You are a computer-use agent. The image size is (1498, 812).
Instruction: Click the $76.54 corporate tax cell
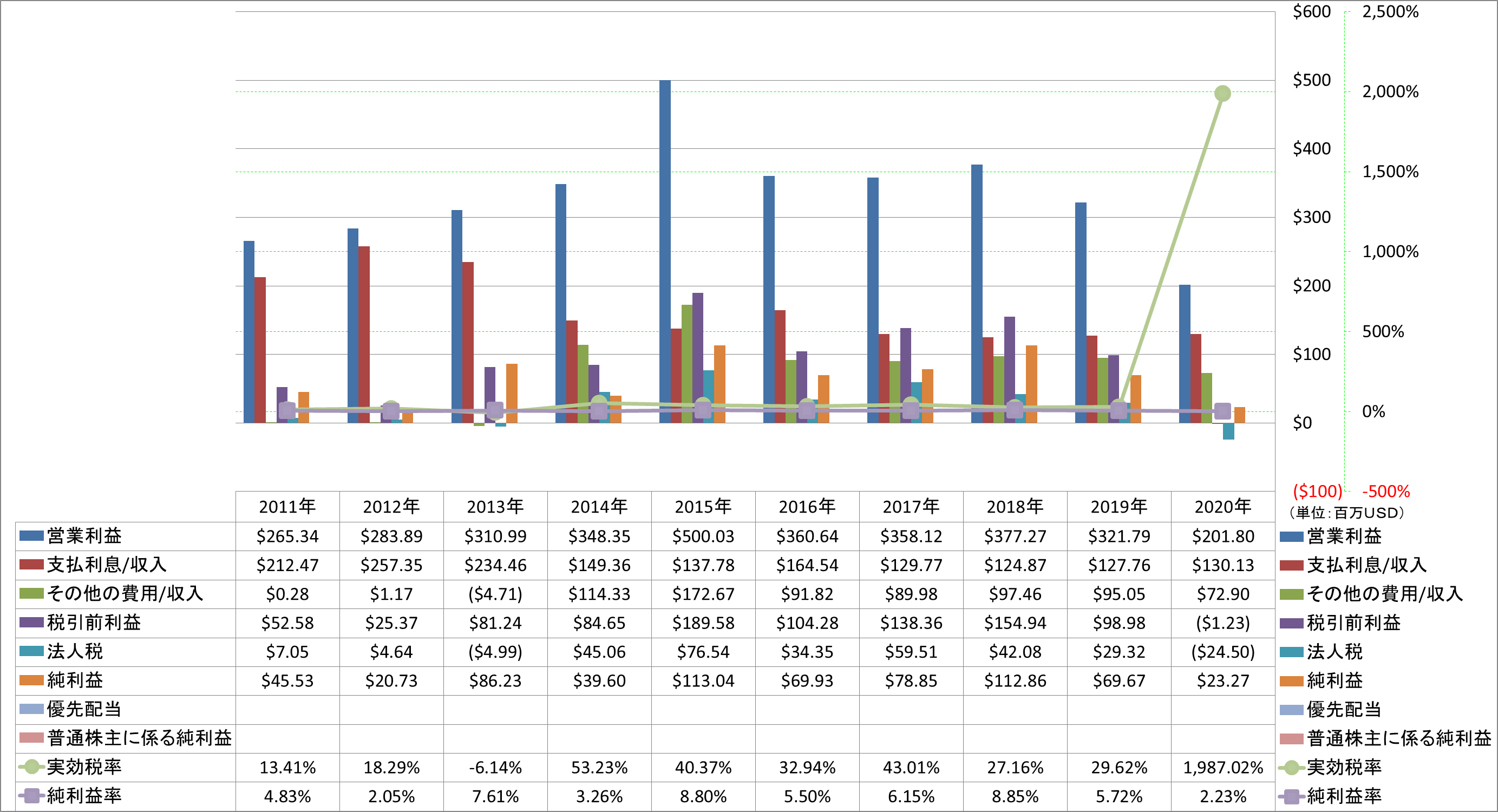[703, 651]
